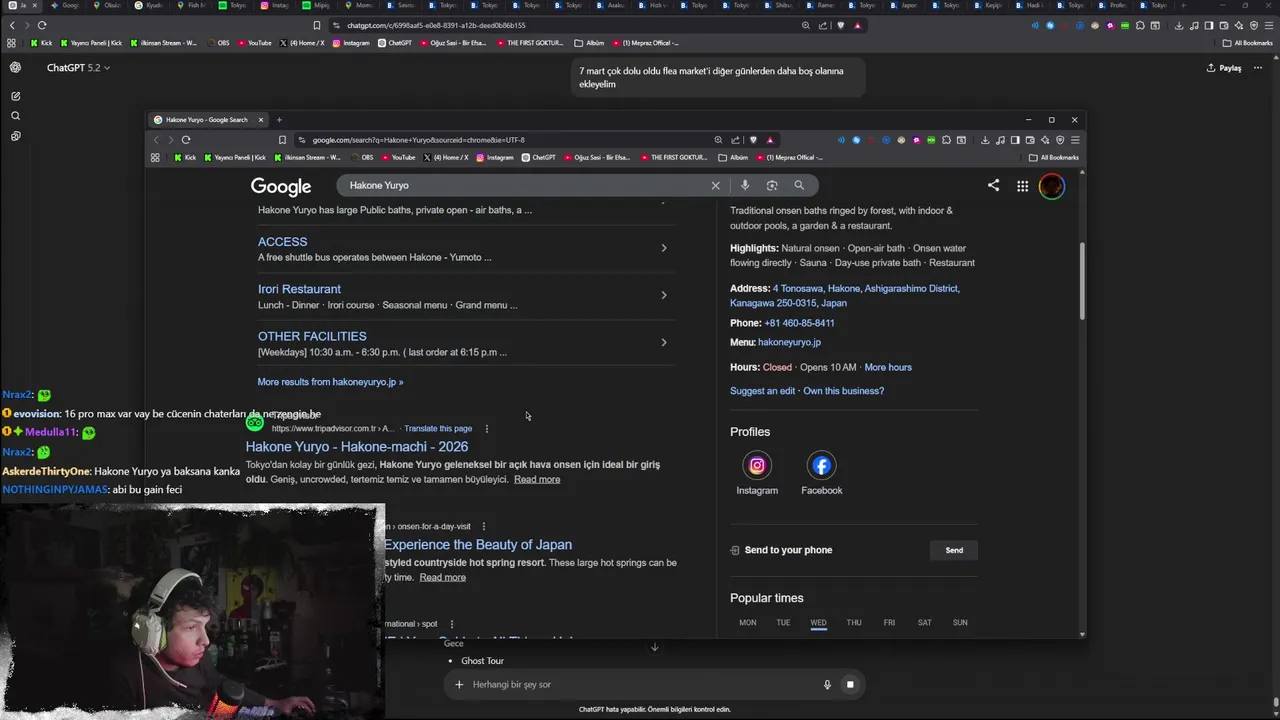The height and width of the screenshot is (720, 1280).
Task: Select WED in Popular times
Action: (x=818, y=623)
